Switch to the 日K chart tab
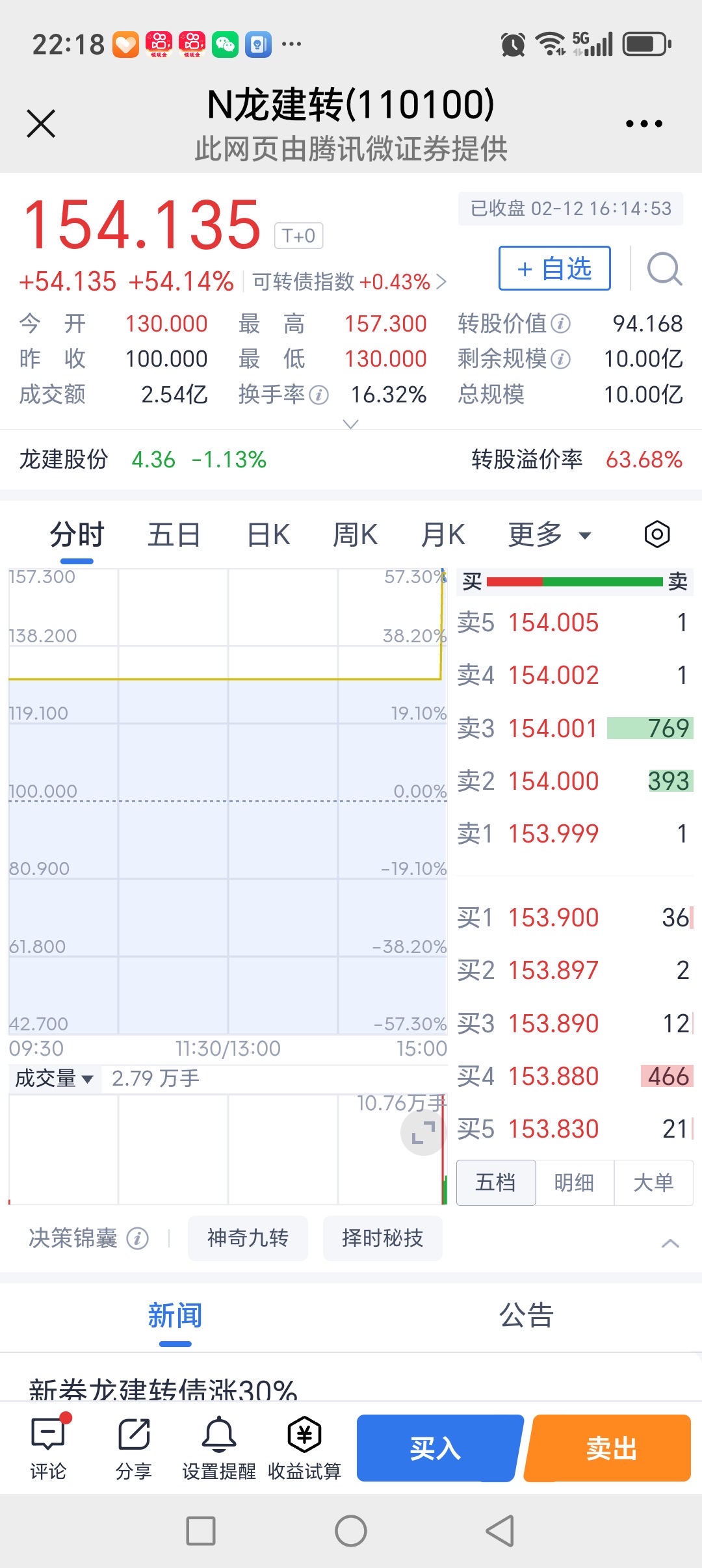The height and width of the screenshot is (1568, 702). click(x=268, y=535)
